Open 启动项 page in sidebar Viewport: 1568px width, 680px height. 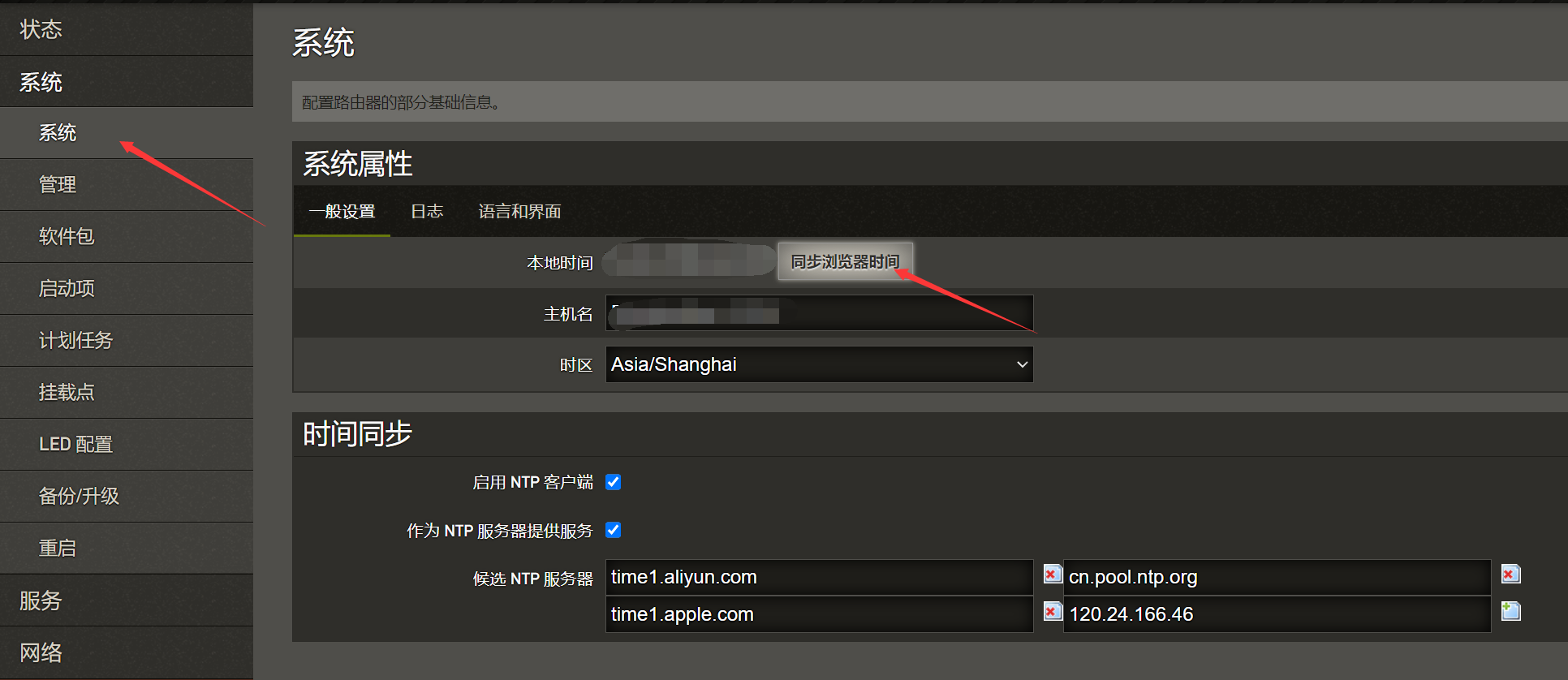(127, 289)
